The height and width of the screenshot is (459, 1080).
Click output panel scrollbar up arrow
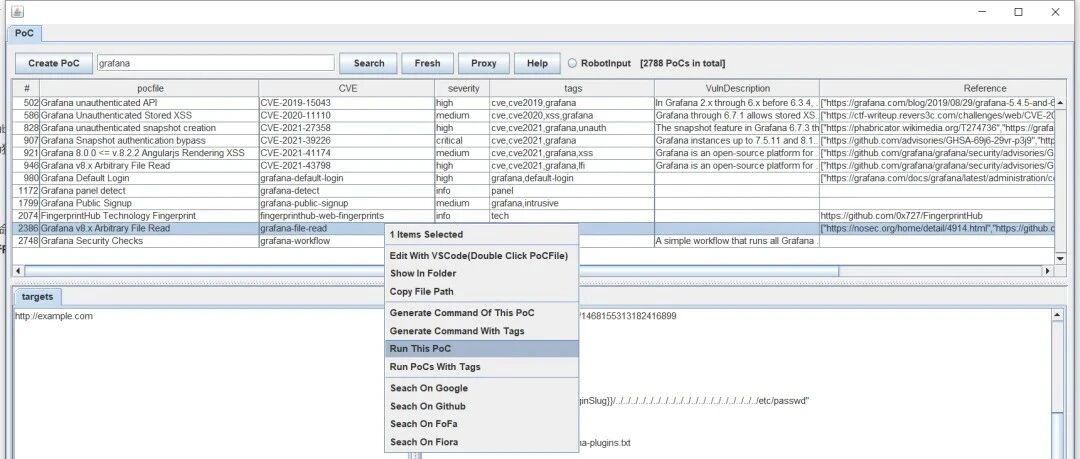1057,314
